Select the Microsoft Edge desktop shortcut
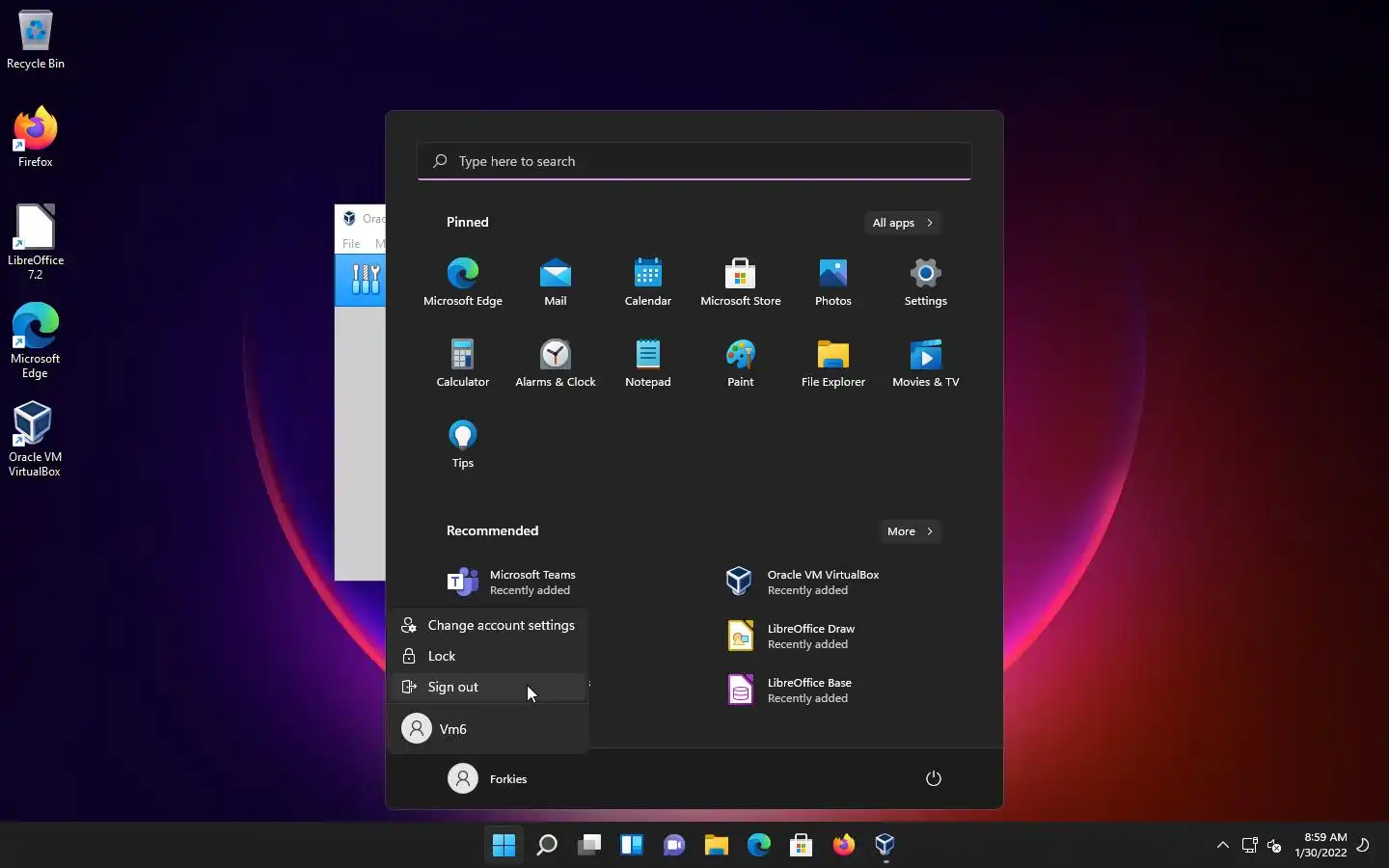 (36, 340)
